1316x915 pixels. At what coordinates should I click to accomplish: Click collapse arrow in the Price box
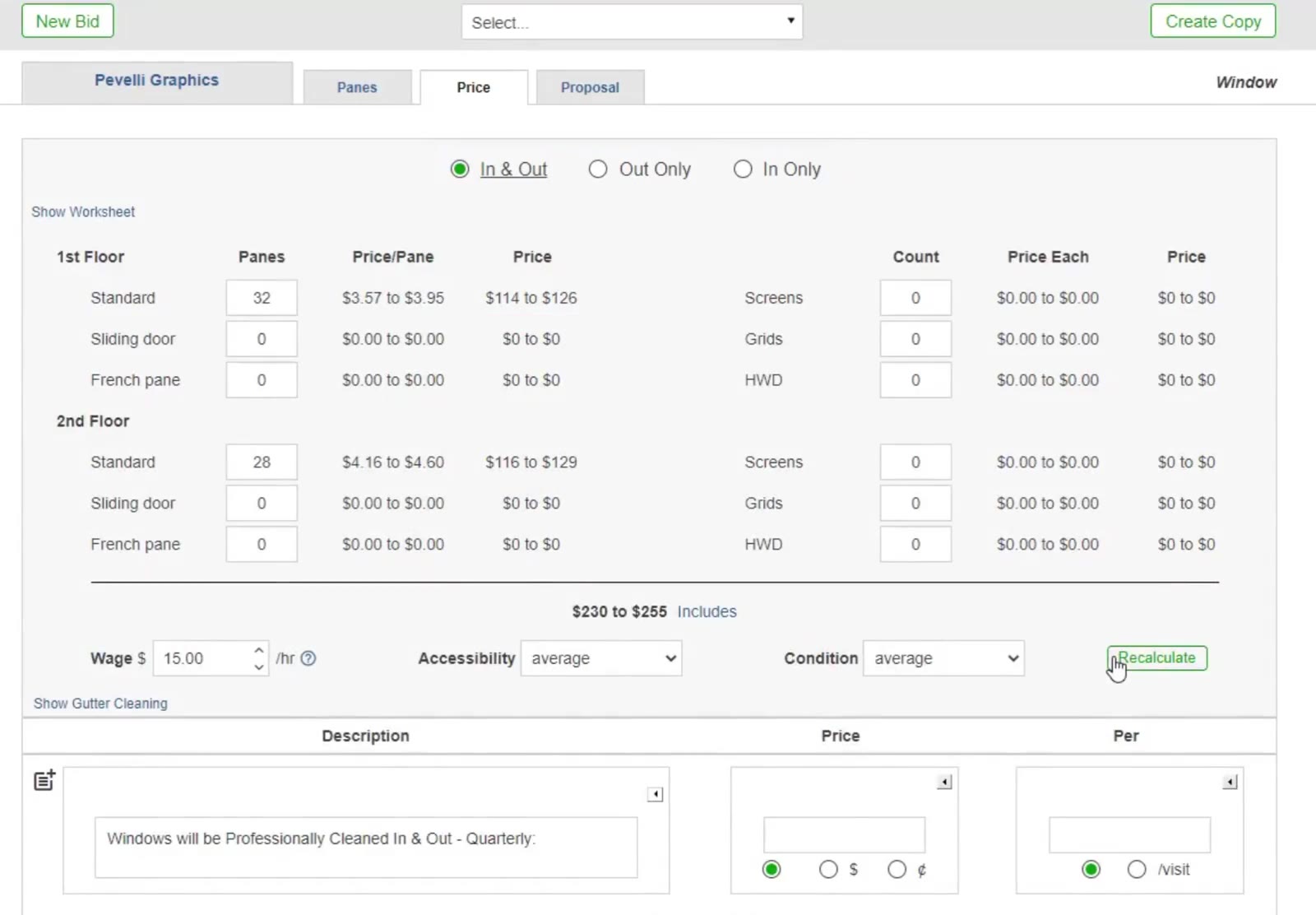(x=944, y=782)
